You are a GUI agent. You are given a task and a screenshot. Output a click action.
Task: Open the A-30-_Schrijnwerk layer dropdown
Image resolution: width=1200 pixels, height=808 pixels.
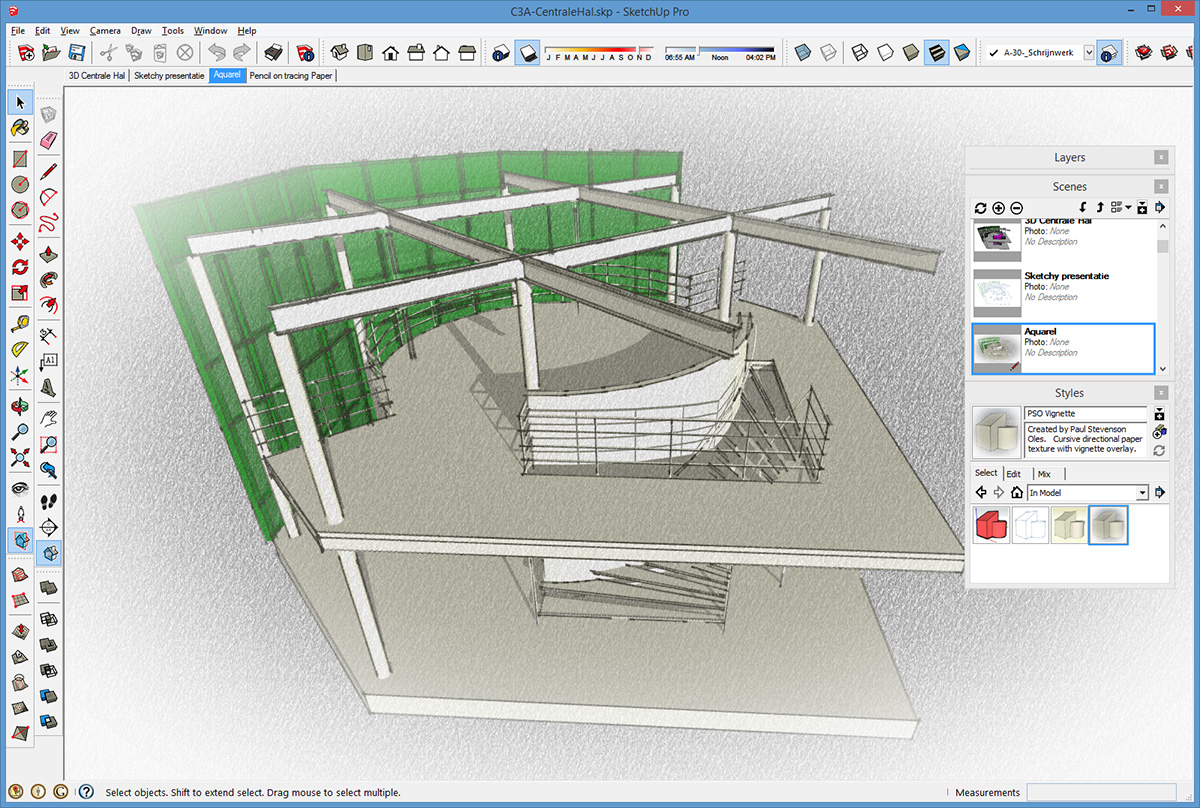1089,53
